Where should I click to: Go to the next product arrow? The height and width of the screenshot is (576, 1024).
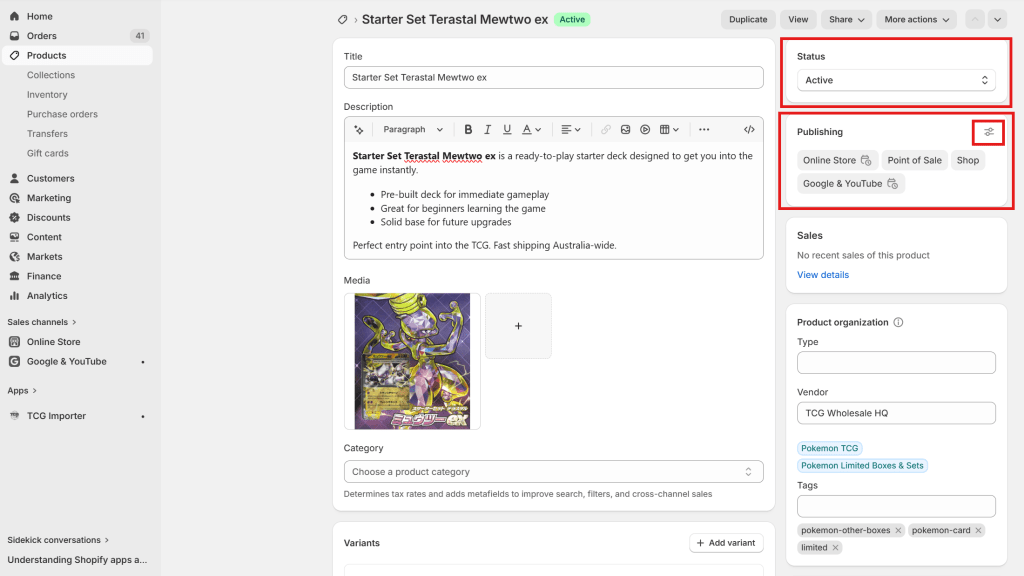tap(997, 20)
